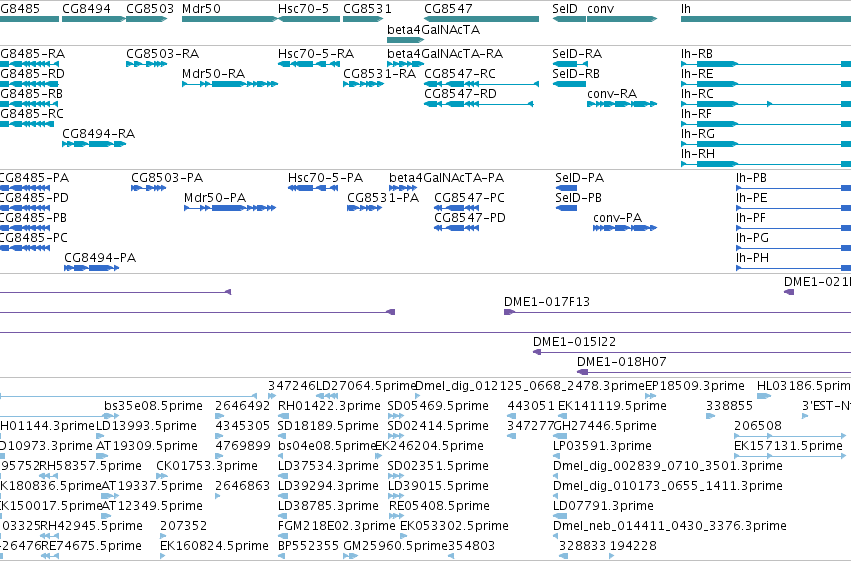The height and width of the screenshot is (561, 851).
Task: Select the Ih-RB transcript label
Action: point(697,54)
